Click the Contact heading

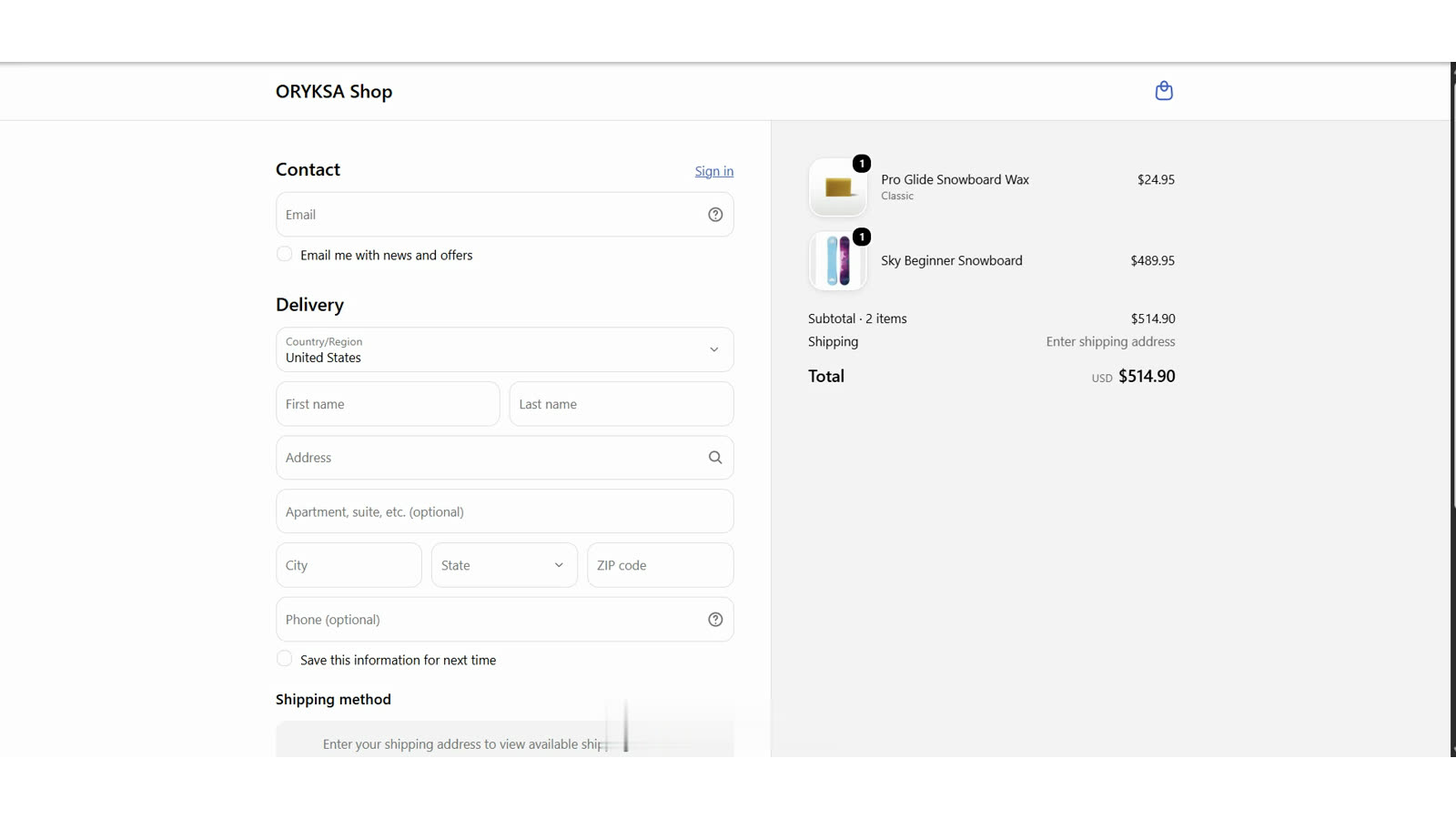308,169
